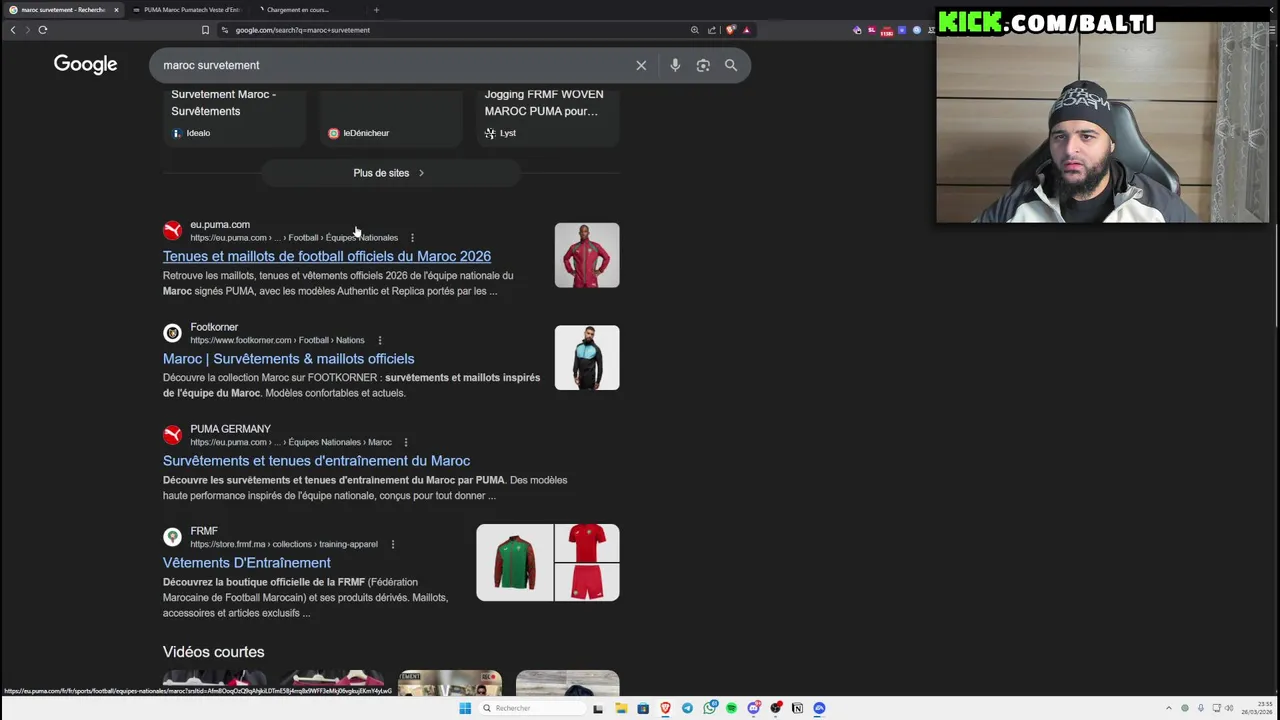Switch to the 'PUMA Maroc Pumatech Veste' tab
The width and height of the screenshot is (1280, 720).
(190, 10)
